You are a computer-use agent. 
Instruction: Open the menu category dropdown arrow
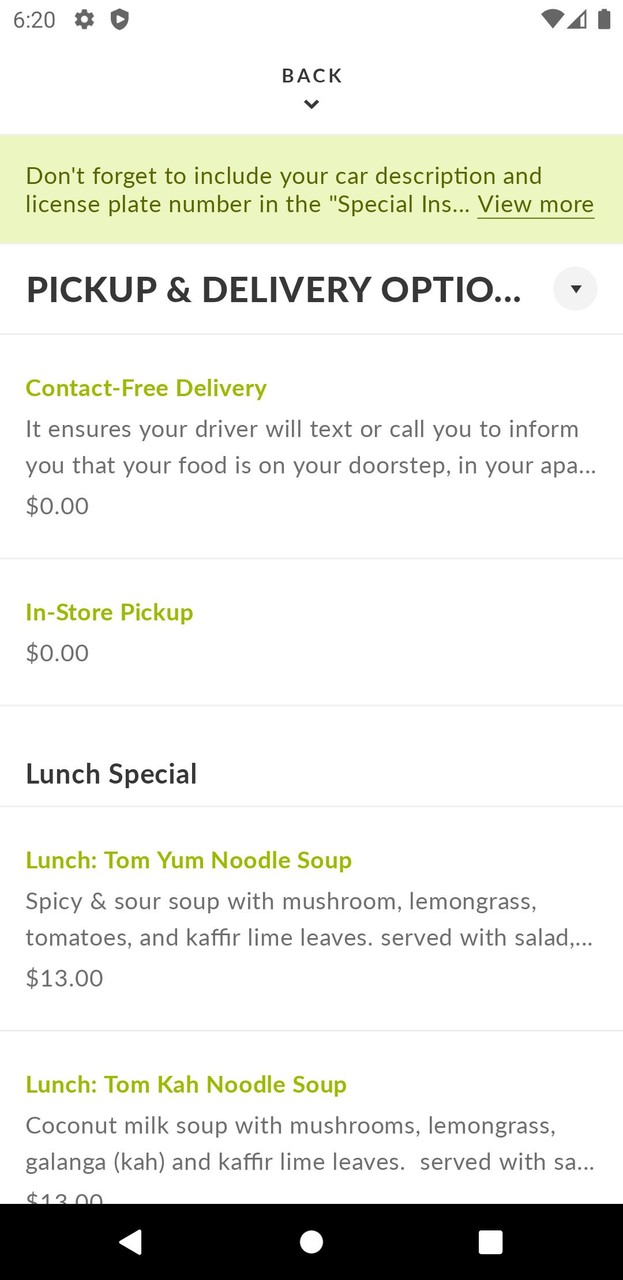point(575,289)
